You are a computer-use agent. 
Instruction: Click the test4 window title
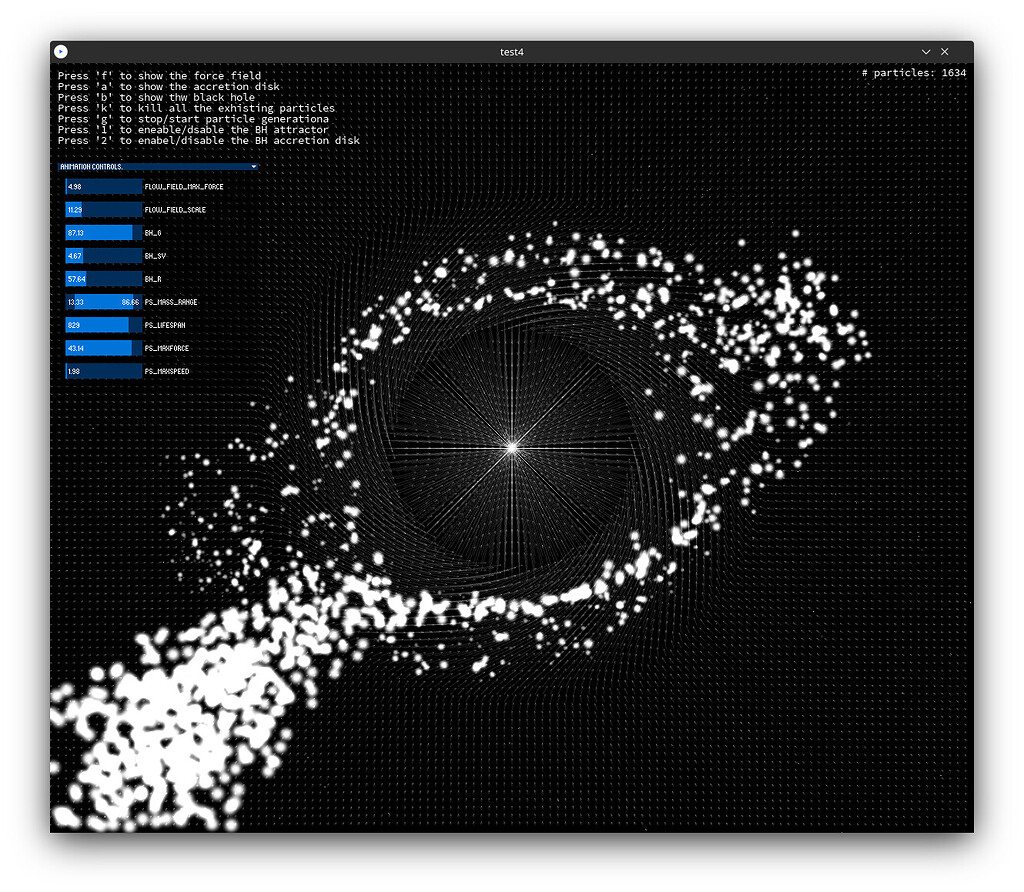pyautogui.click(x=511, y=51)
